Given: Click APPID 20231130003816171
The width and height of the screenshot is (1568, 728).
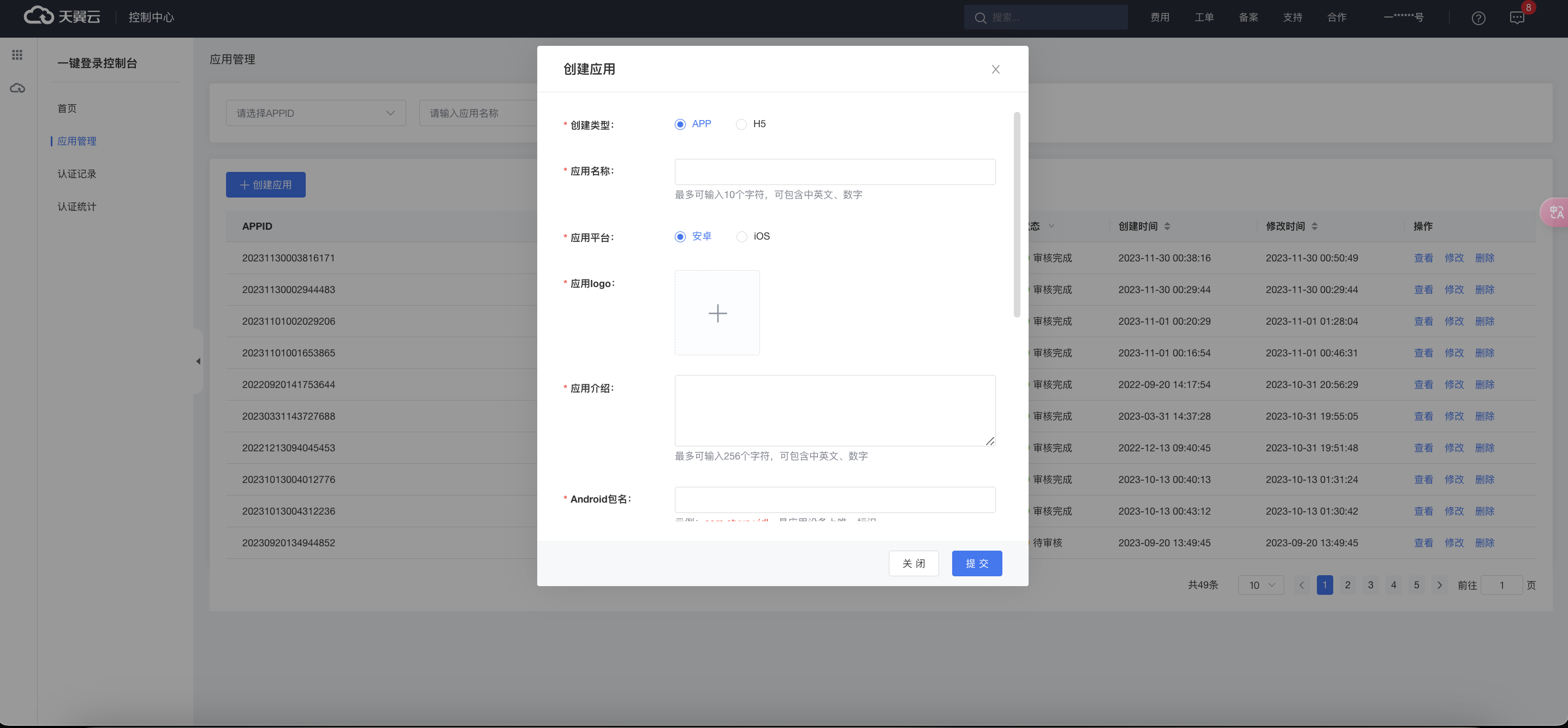Looking at the screenshot, I should tap(288, 258).
